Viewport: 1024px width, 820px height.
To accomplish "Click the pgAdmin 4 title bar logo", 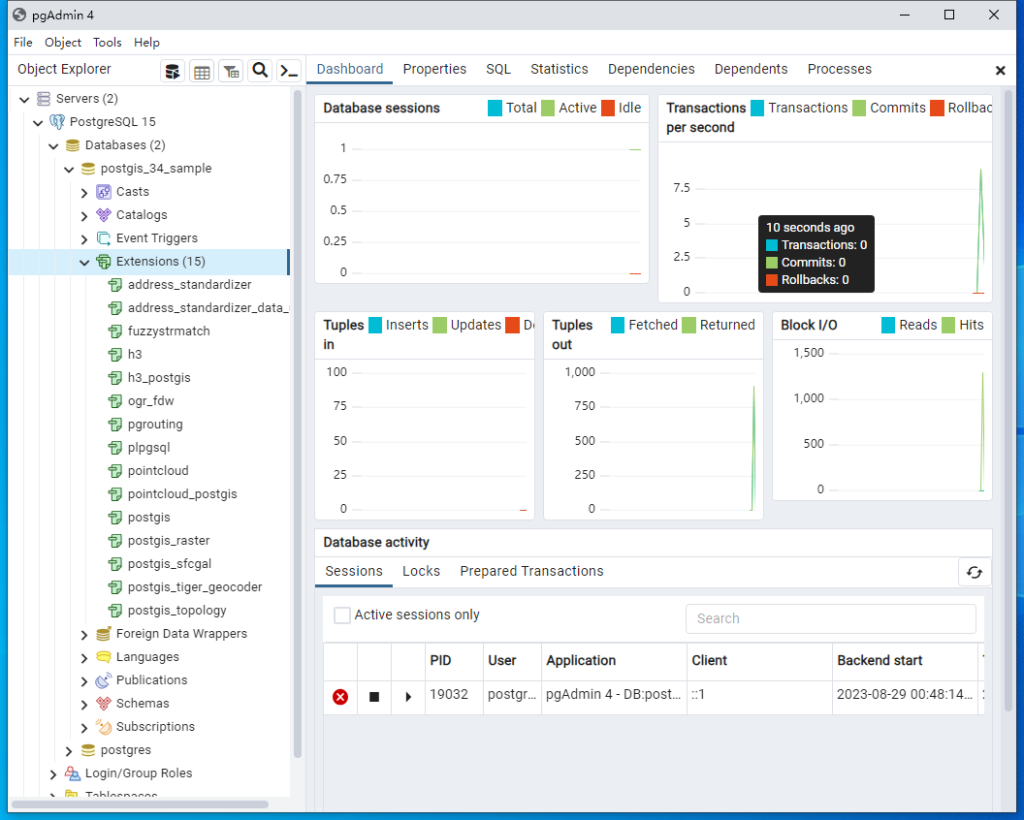I will pos(20,14).
